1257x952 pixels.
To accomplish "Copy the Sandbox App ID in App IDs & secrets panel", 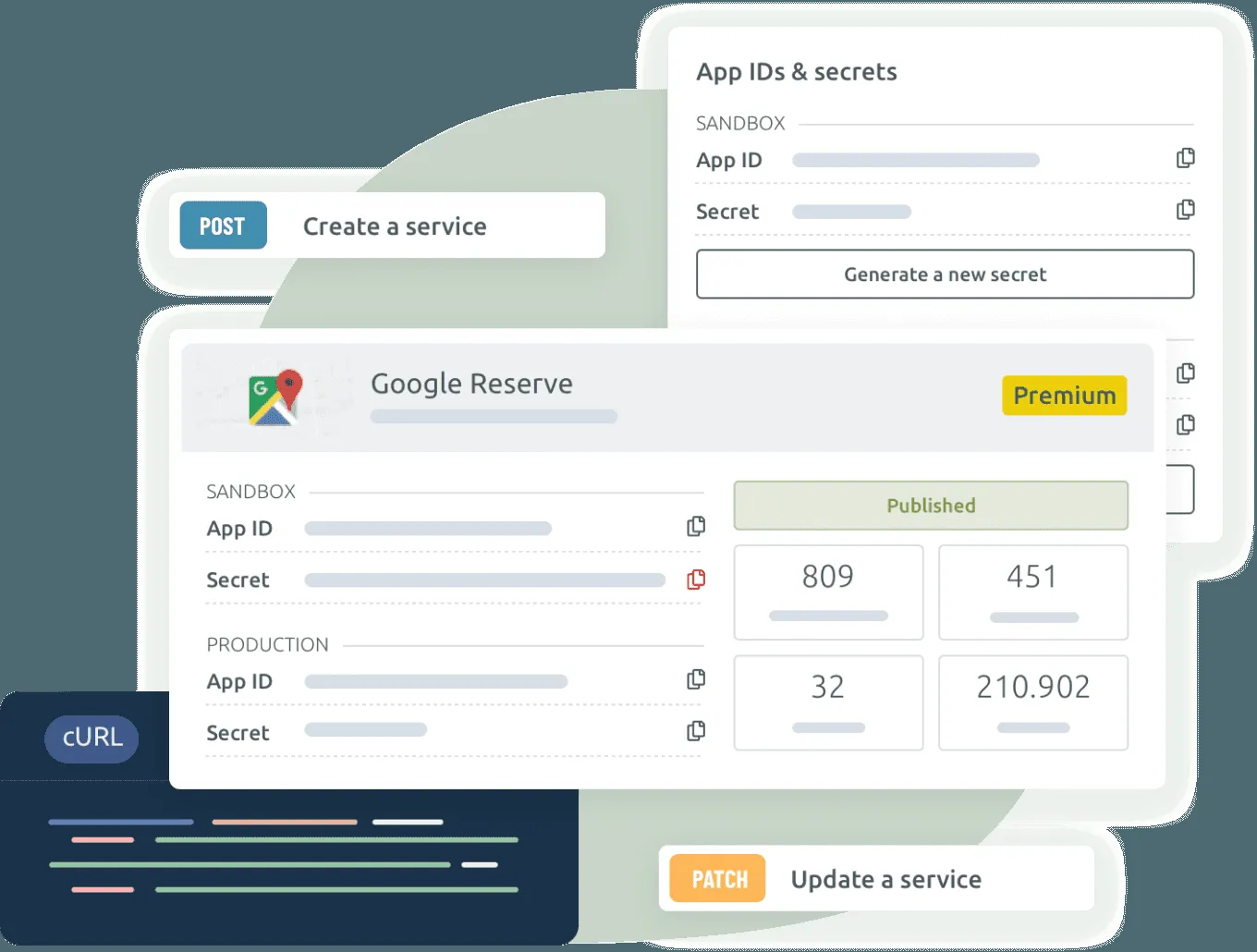I will (1185, 158).
